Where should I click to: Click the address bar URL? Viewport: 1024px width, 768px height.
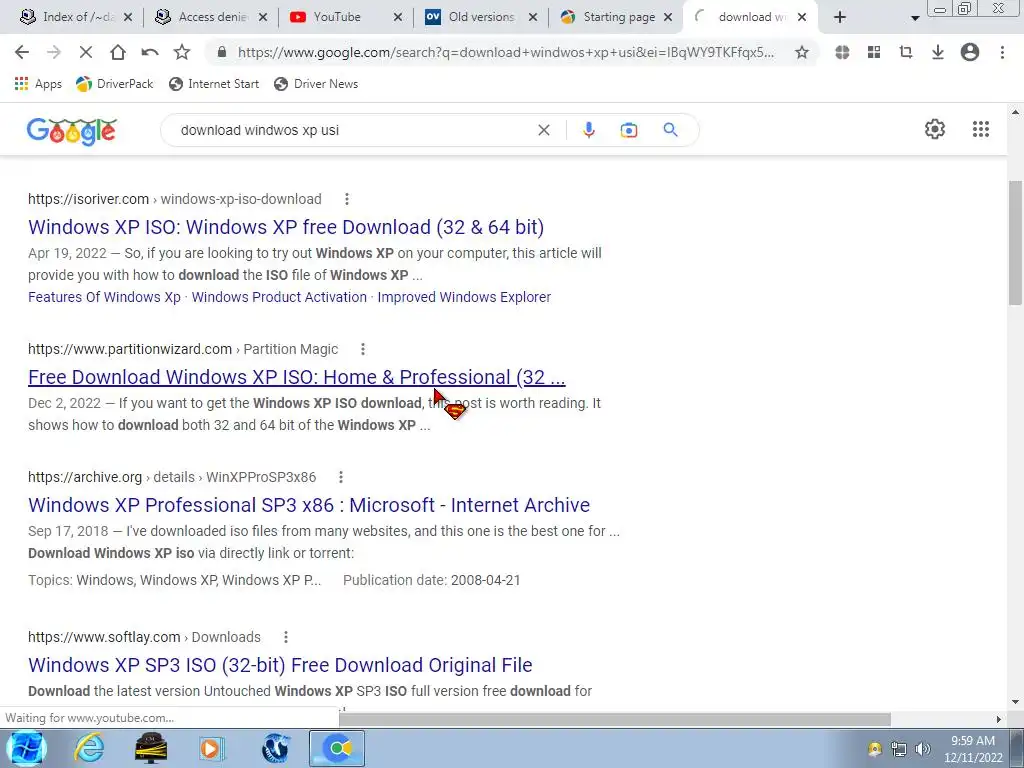click(x=506, y=52)
